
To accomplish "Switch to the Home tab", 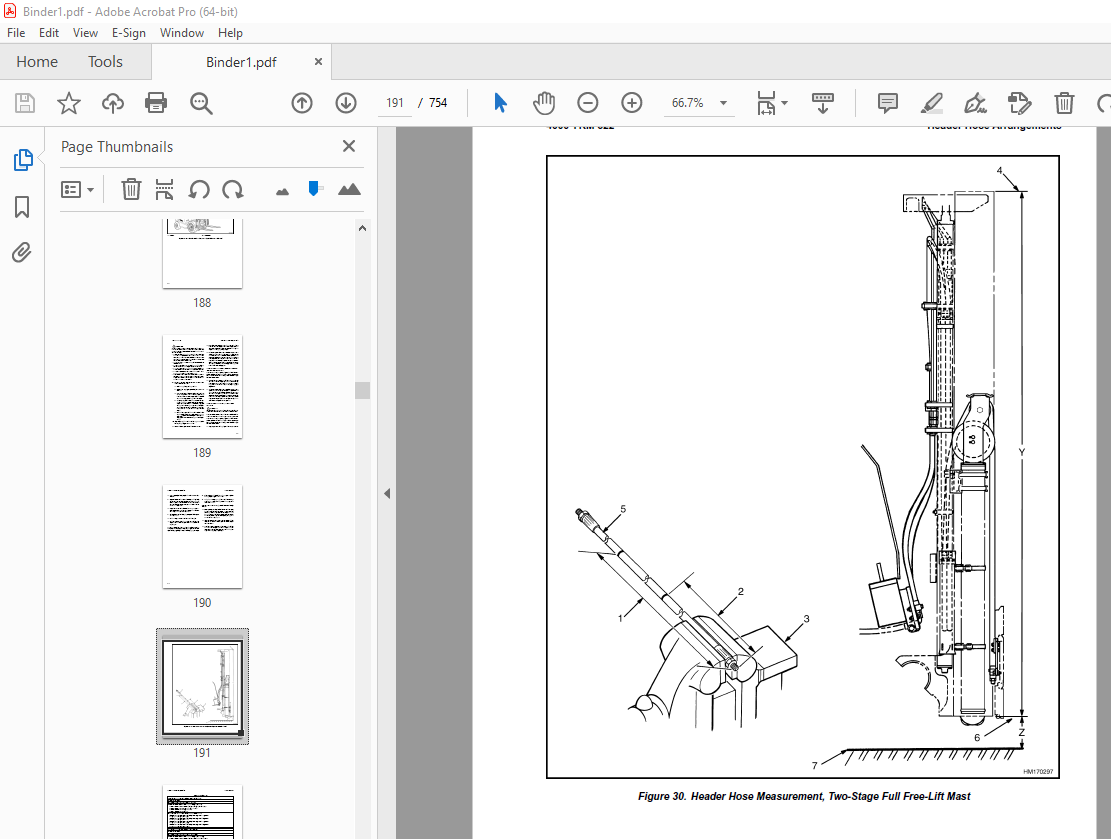I will pyautogui.click(x=37, y=62).
